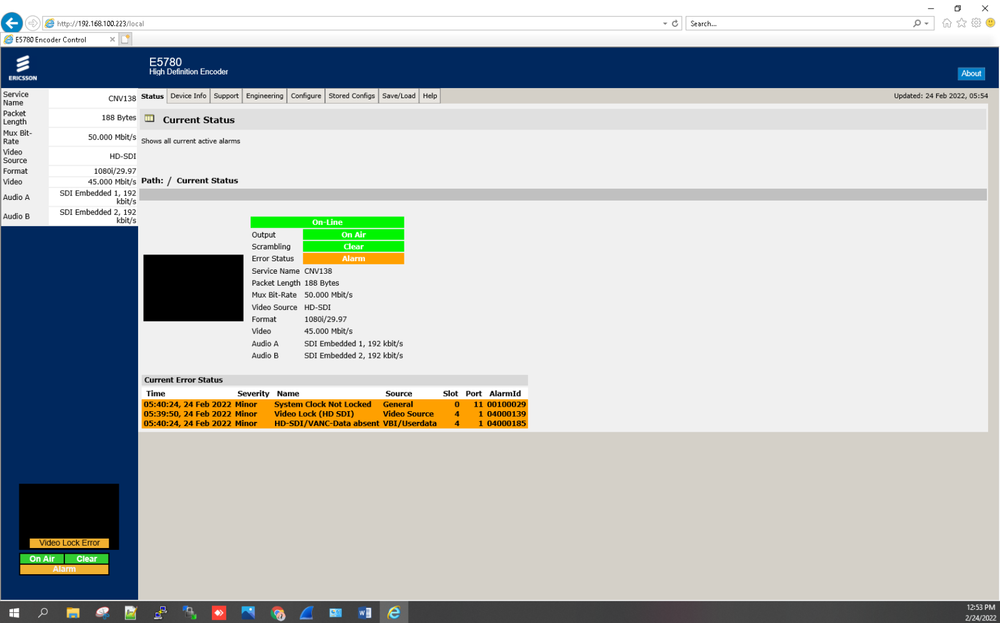Switch to the Device Info tab

(x=188, y=96)
